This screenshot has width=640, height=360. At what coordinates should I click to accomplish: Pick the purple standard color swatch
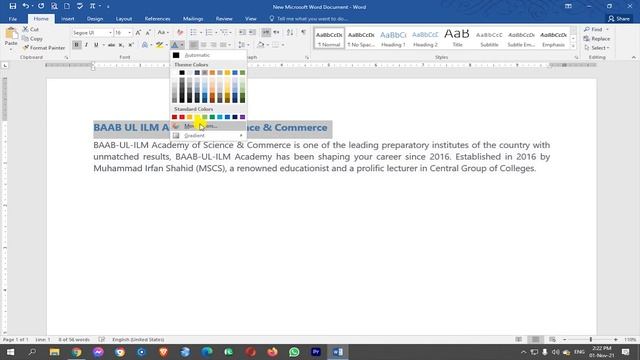tap(242, 117)
